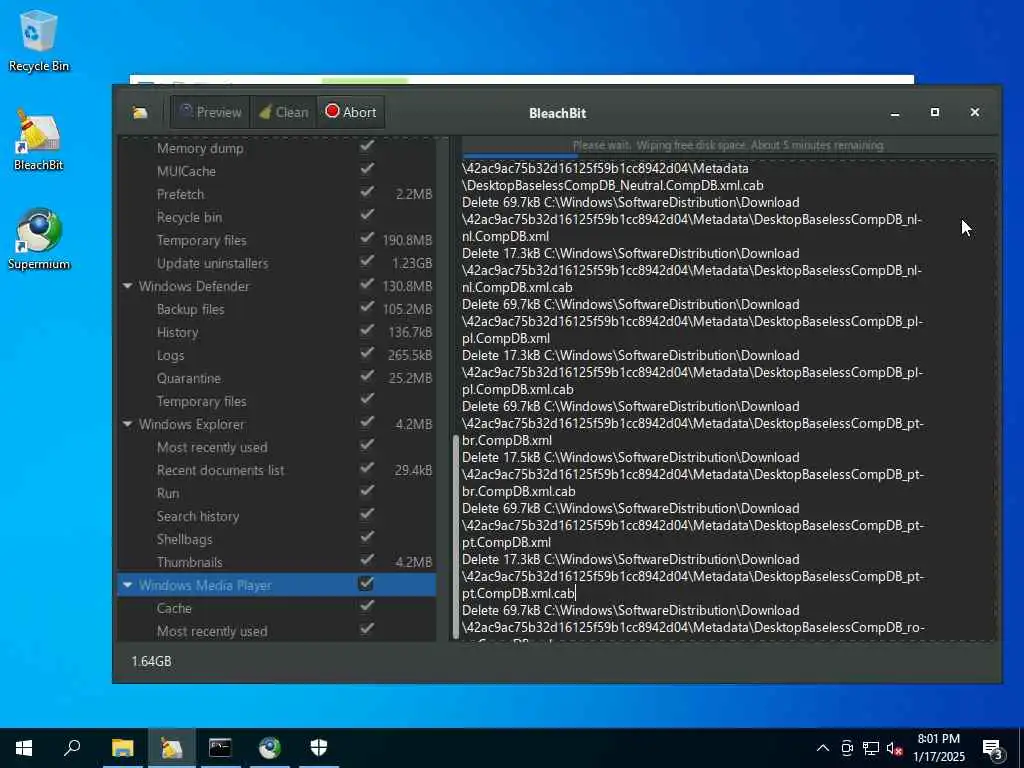Toggle the Update uninstallers checkbox
The width and height of the screenshot is (1024, 768).
tap(366, 261)
